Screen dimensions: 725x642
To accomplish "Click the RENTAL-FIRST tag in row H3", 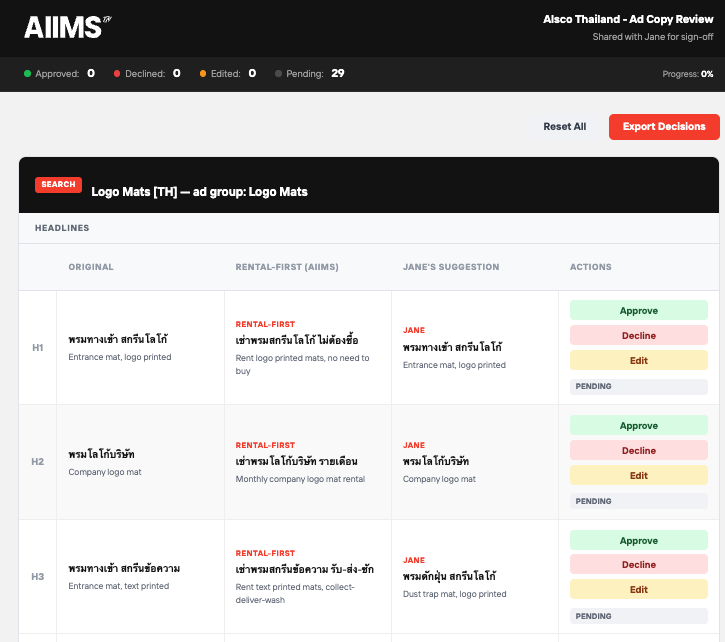I will [x=265, y=553].
